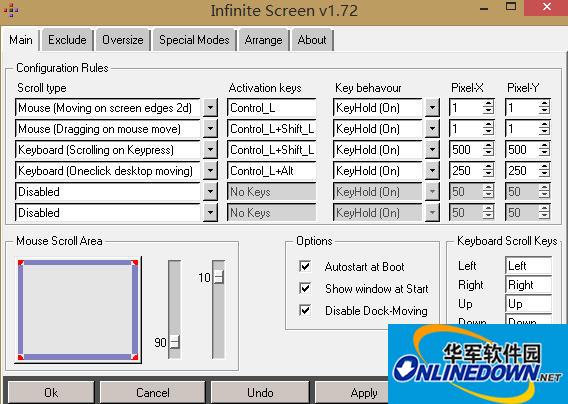Viewport: 568px width, 404px height.
Task: Close the Infinite Screen window
Action: (546, 7)
